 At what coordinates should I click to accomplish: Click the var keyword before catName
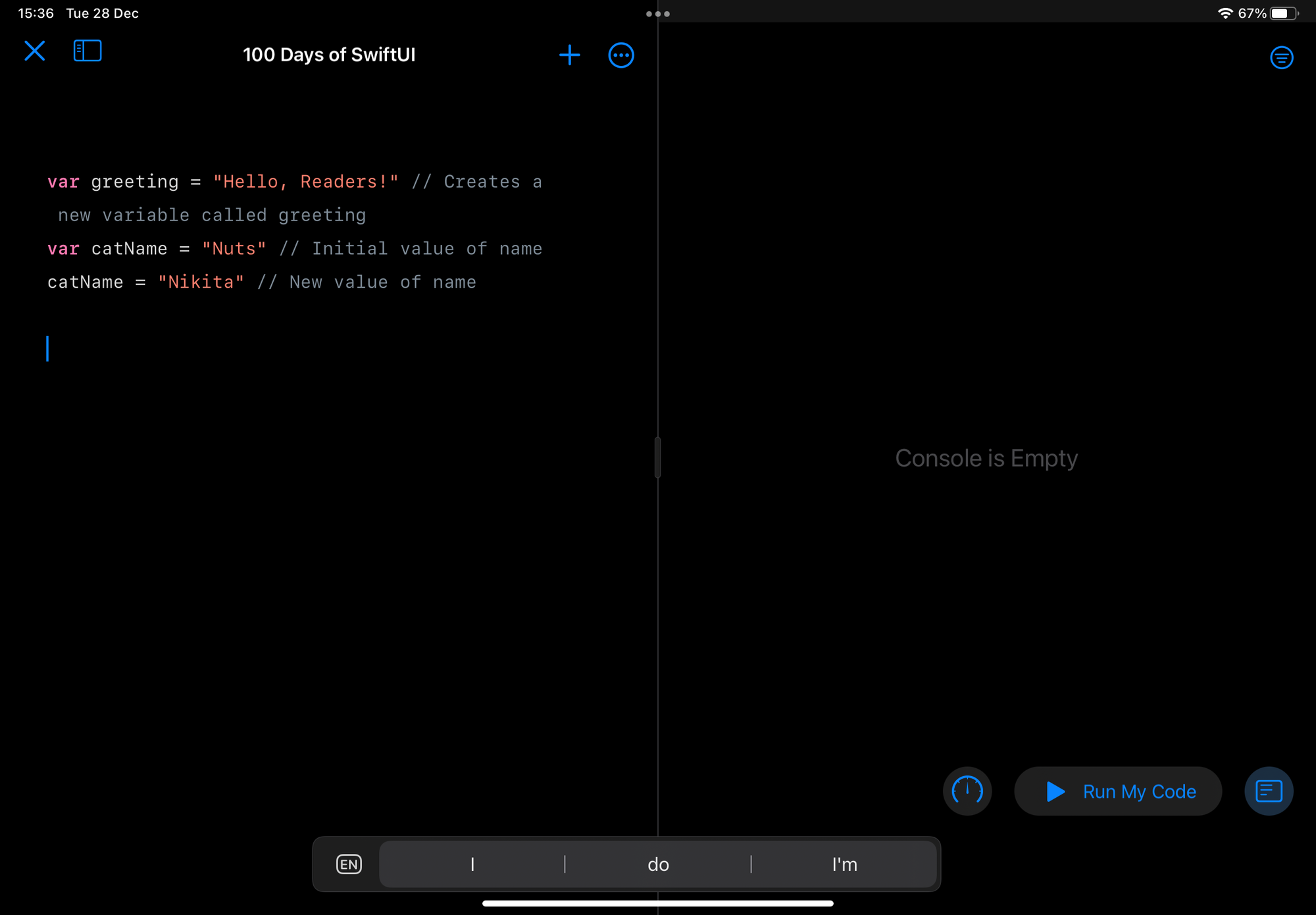63,249
